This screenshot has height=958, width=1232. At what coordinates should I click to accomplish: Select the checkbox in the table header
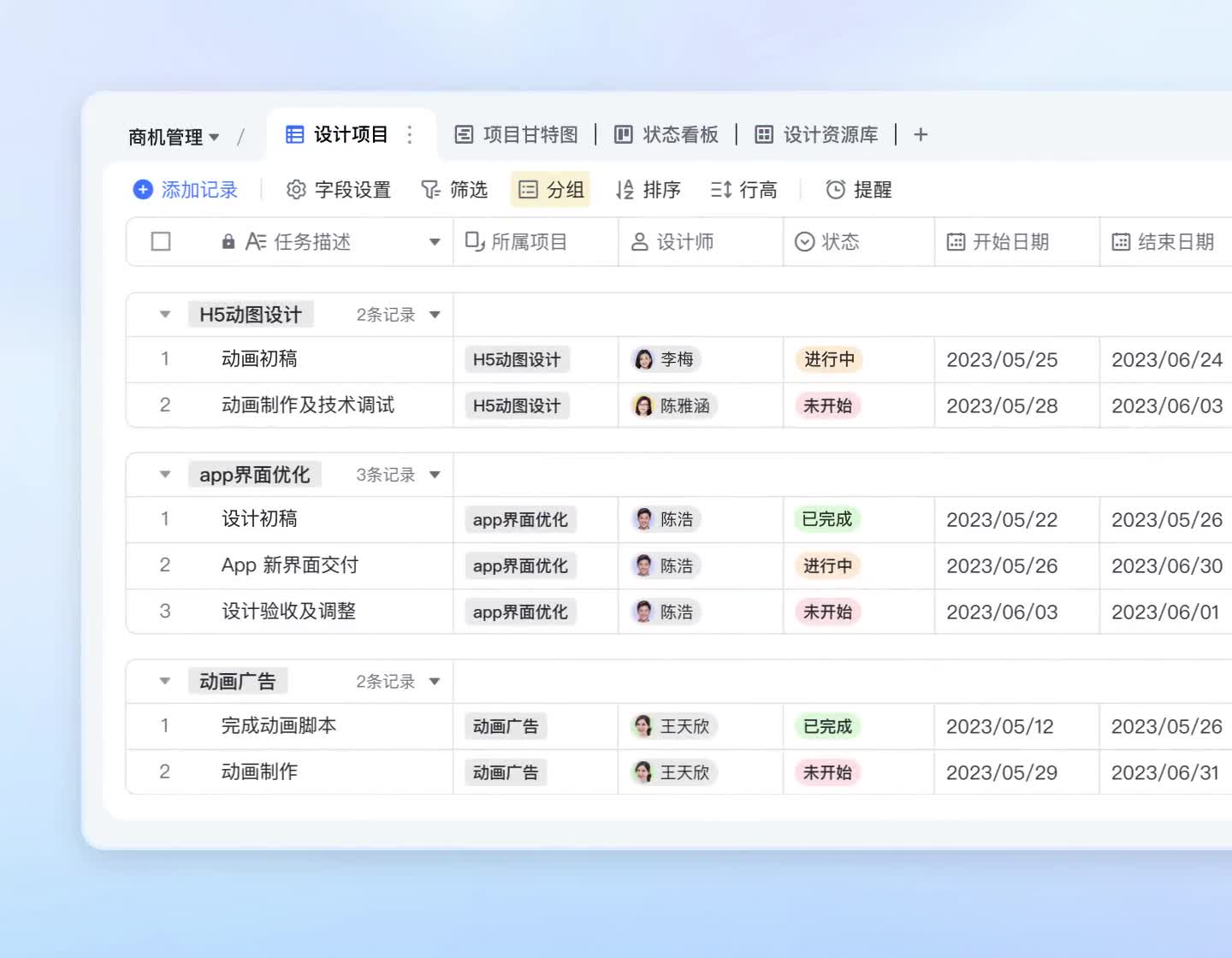click(x=161, y=242)
